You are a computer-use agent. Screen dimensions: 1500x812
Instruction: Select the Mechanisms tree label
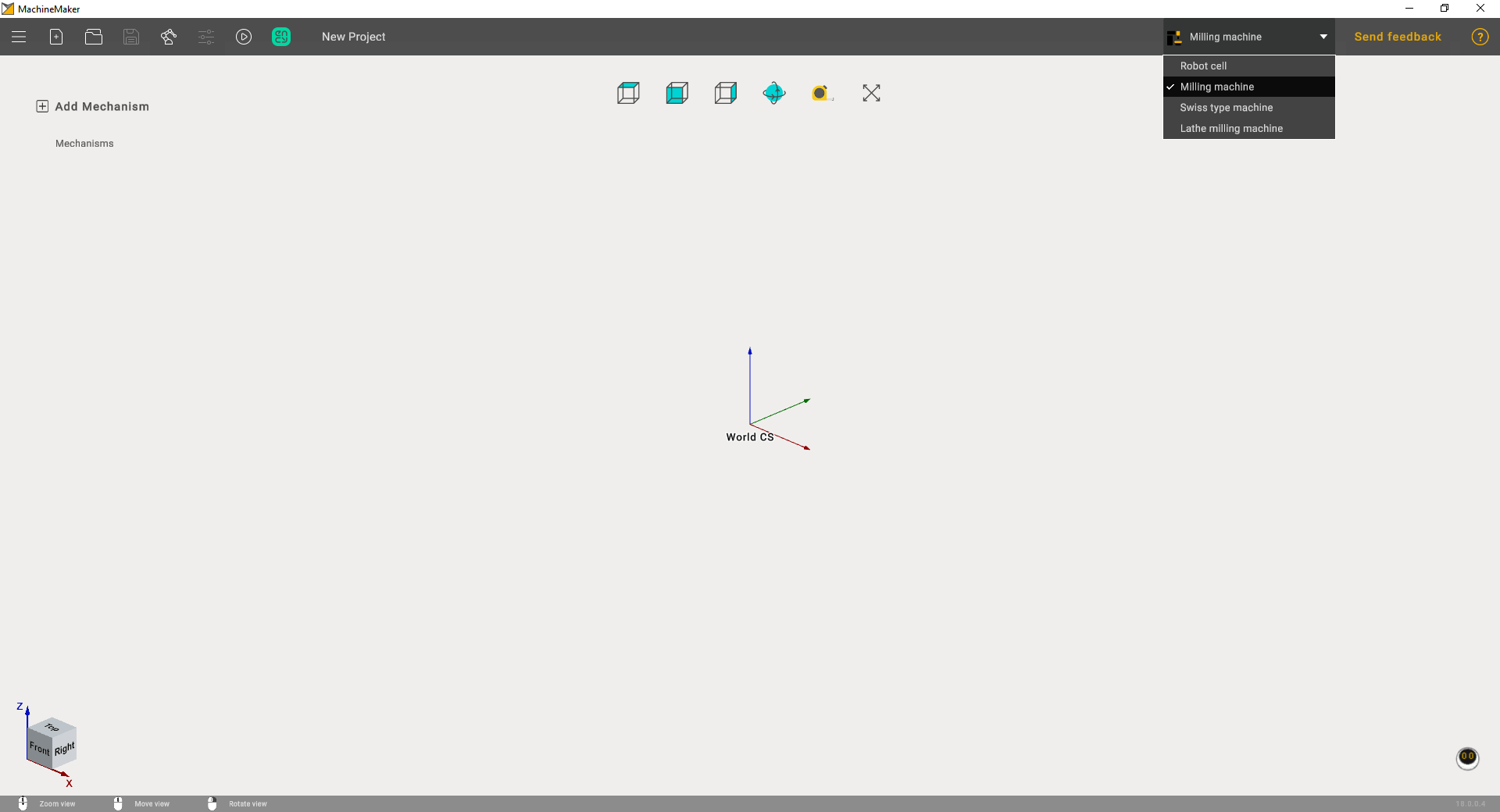coord(84,144)
